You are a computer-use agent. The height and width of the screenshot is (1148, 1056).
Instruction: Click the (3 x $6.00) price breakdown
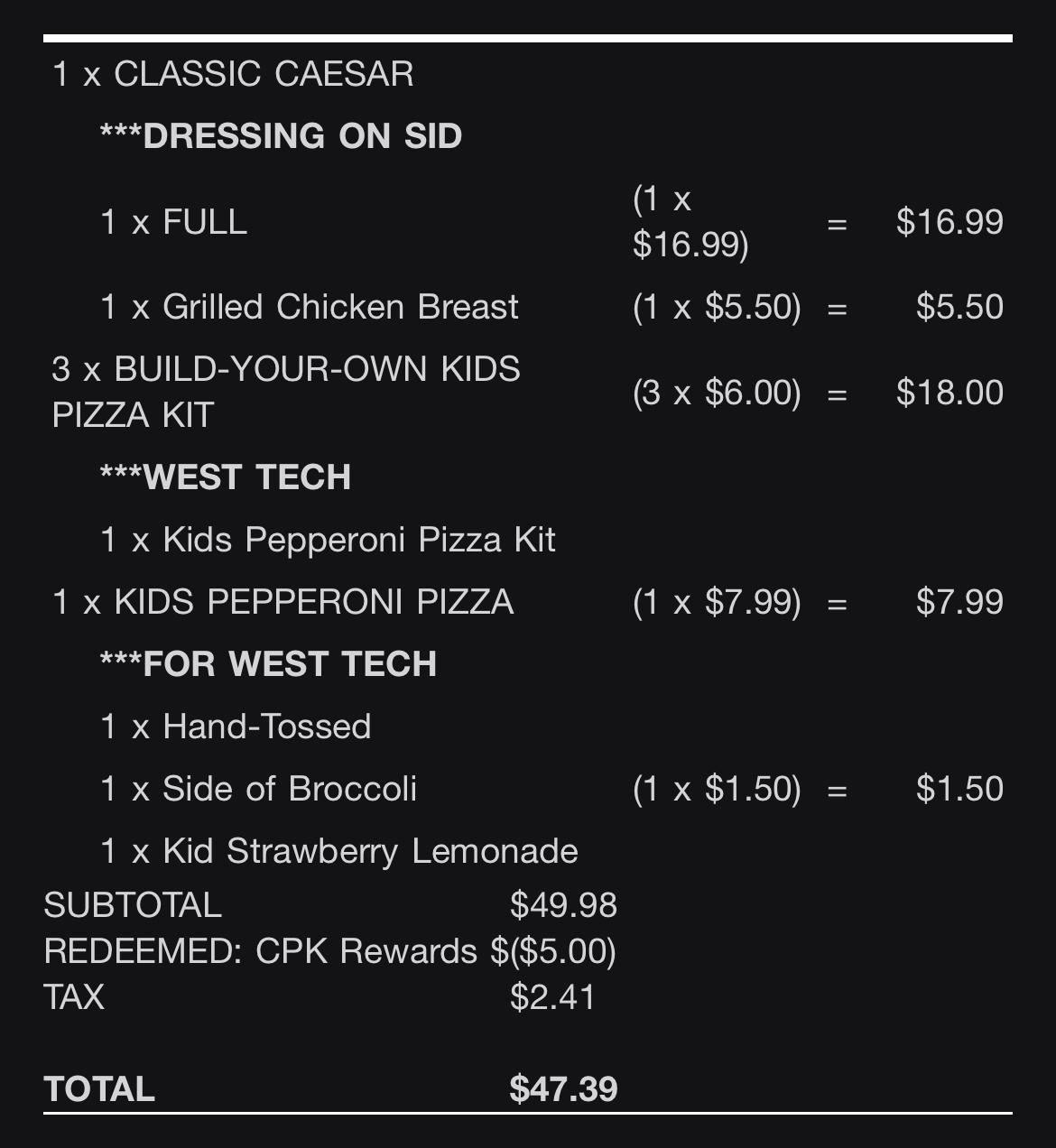pyautogui.click(x=717, y=393)
